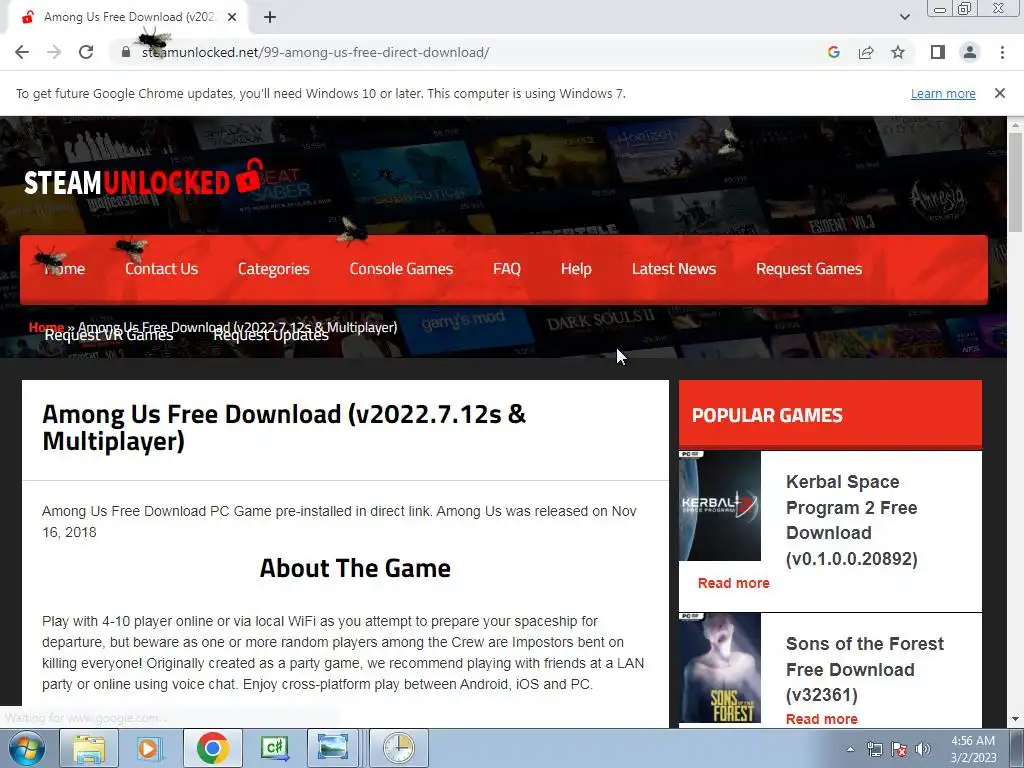Open Windows Media Player taskbar icon
Image resolution: width=1024 pixels, height=768 pixels.
pos(149,748)
